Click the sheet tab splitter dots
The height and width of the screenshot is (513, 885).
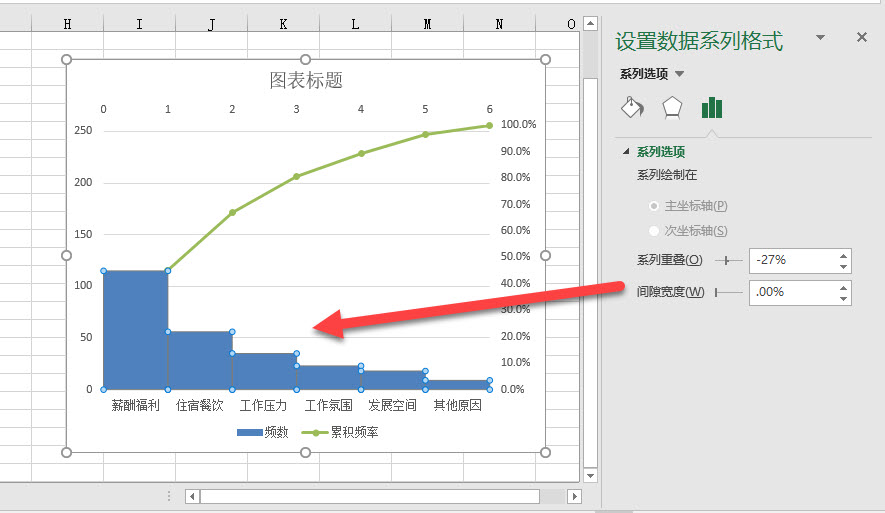pos(169,496)
